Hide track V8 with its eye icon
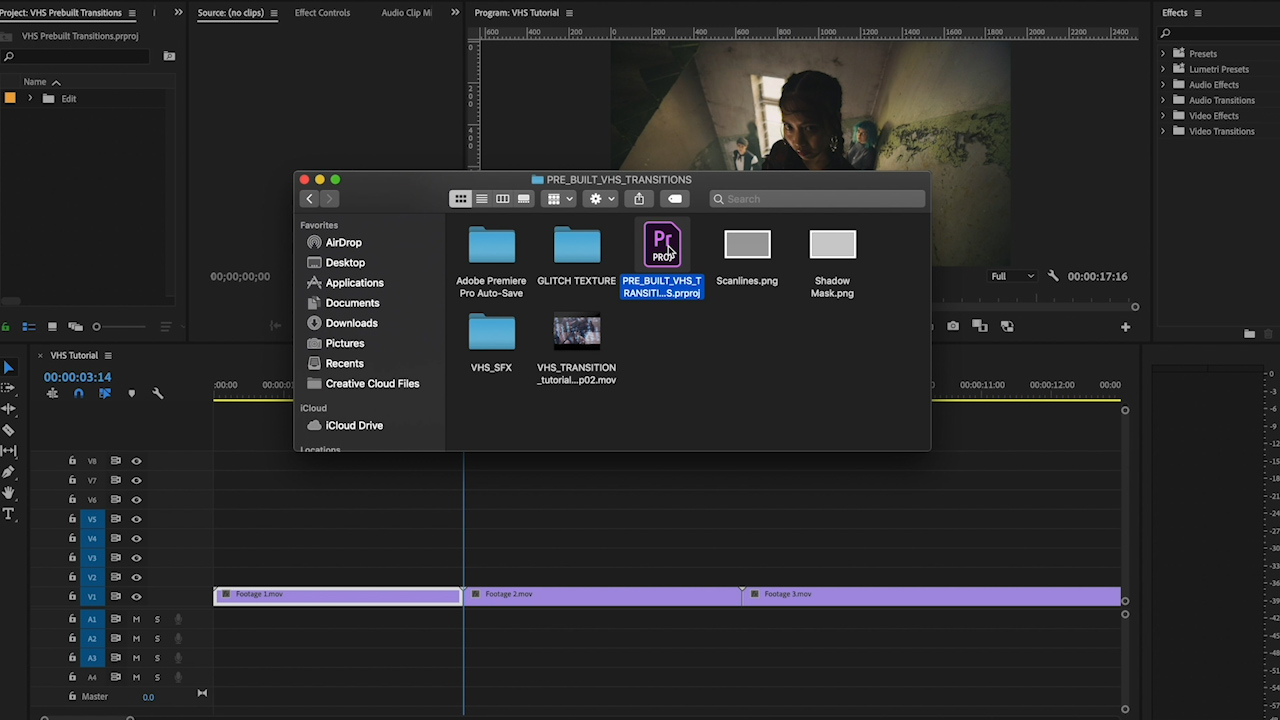This screenshot has width=1280, height=720. 136,461
